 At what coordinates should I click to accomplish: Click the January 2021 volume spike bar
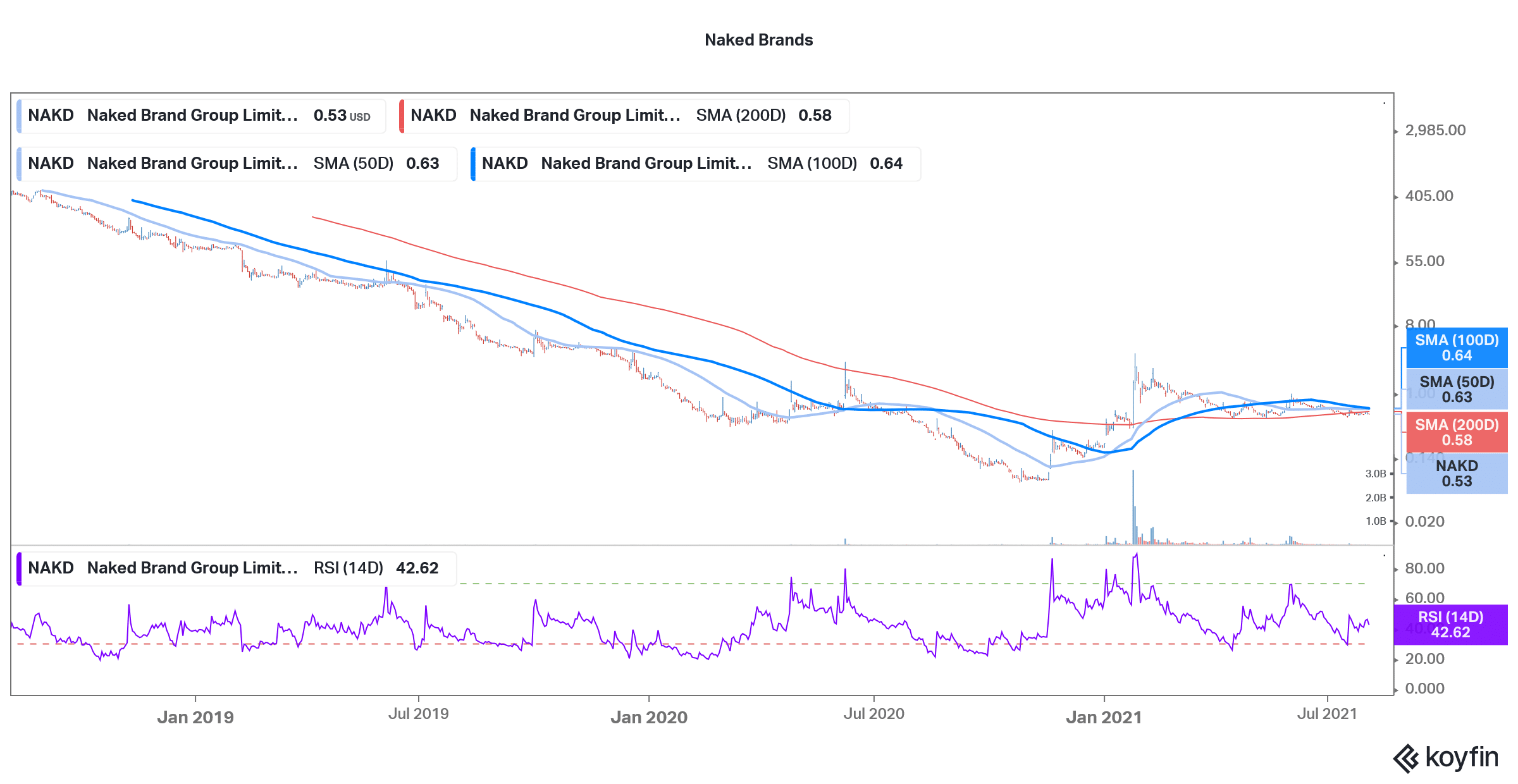click(x=1133, y=507)
